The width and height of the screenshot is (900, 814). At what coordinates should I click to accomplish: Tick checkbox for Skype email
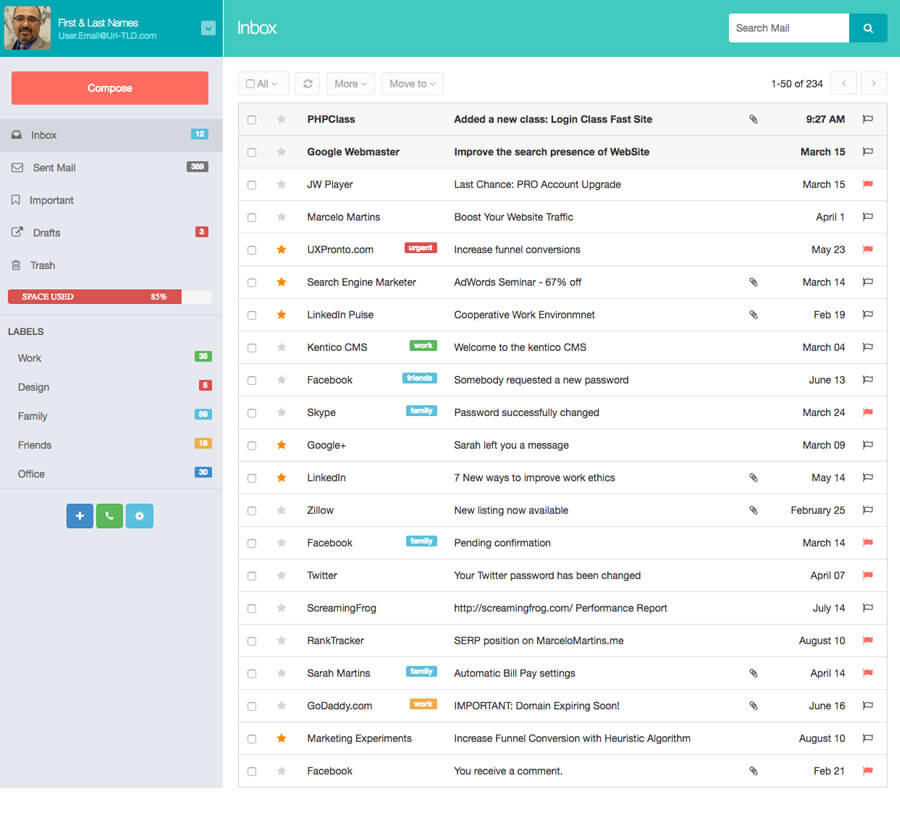pos(251,413)
